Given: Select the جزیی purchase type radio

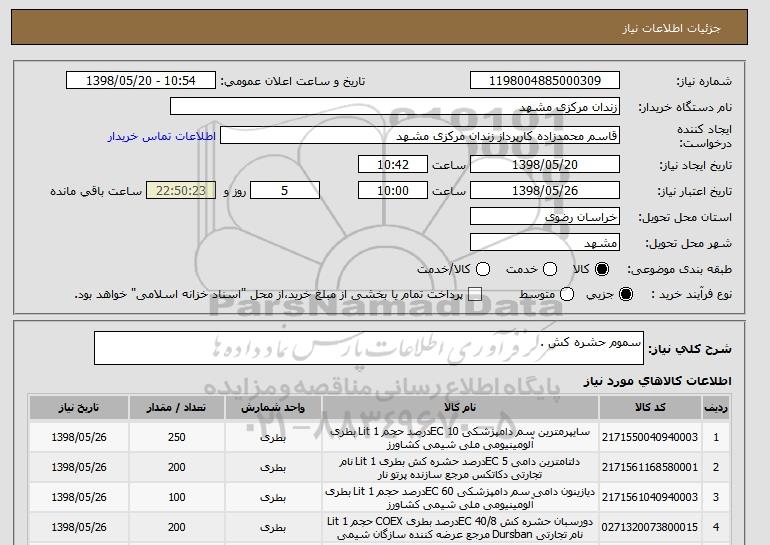Looking at the screenshot, I should pos(626,294).
